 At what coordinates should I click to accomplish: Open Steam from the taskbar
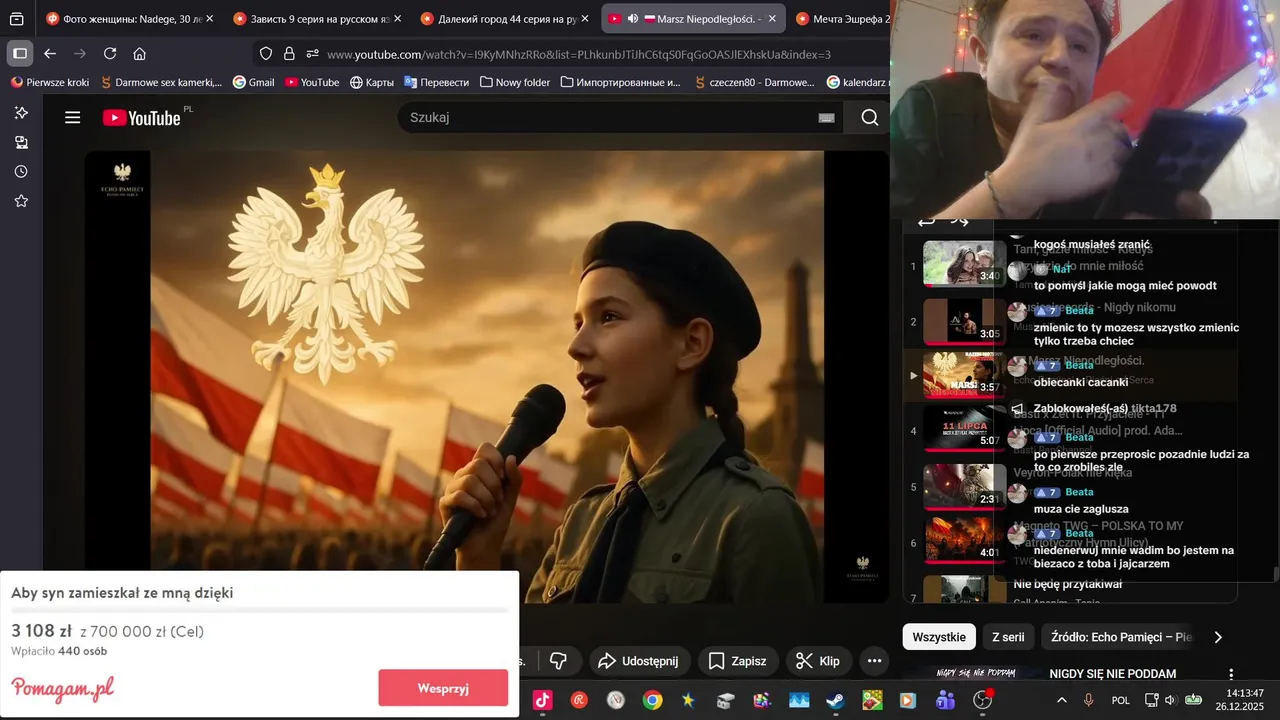pyautogui.click(x=834, y=700)
